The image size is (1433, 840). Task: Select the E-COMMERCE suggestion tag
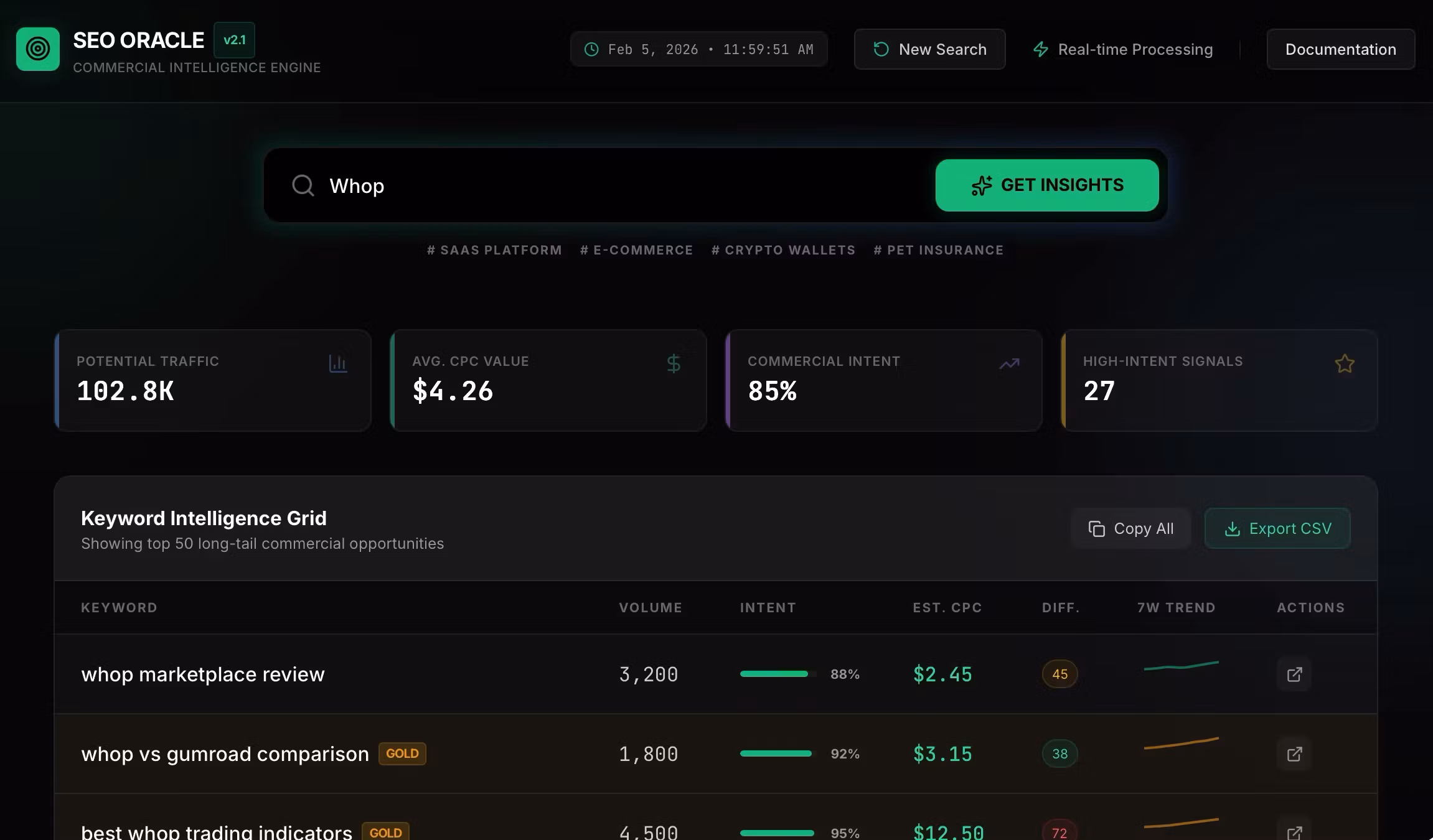(636, 250)
